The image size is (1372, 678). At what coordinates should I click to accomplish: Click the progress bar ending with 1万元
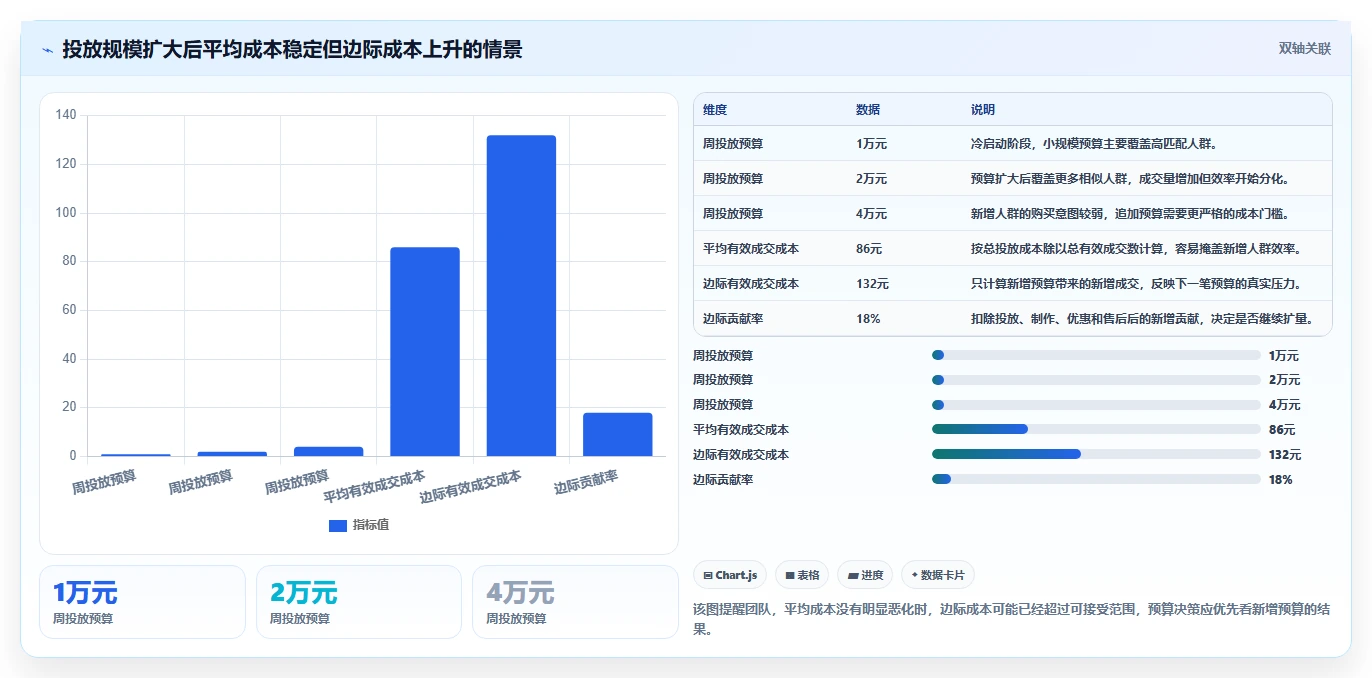[x=1096, y=355]
